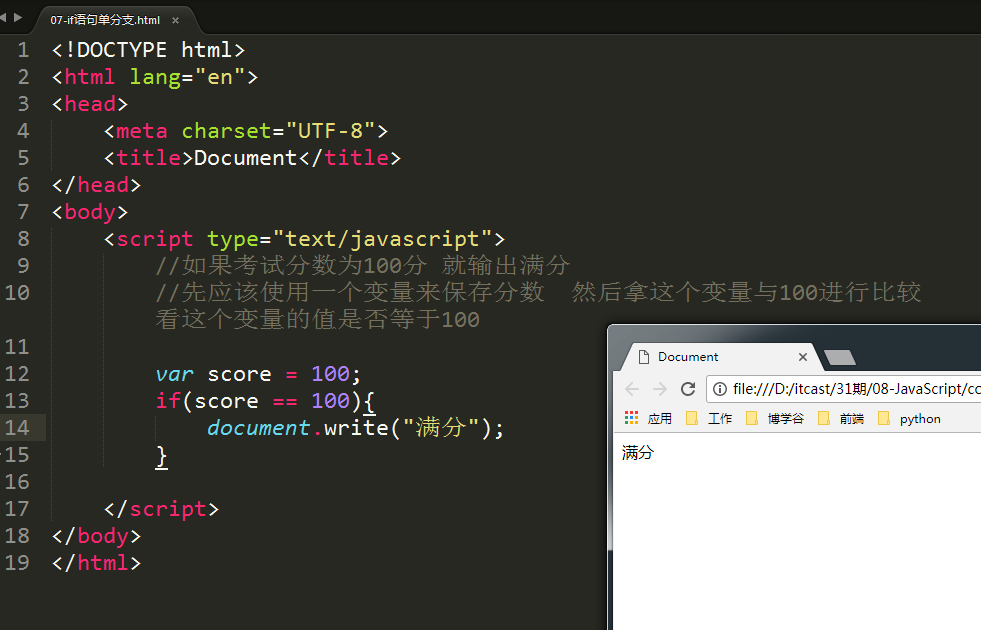Click line number 14 in the gutter
This screenshot has height=630, width=981.
coord(17,428)
